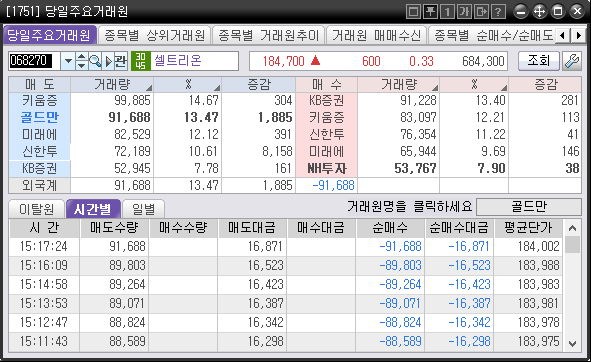Switch to 종목별 상위거래원 tab

point(155,35)
